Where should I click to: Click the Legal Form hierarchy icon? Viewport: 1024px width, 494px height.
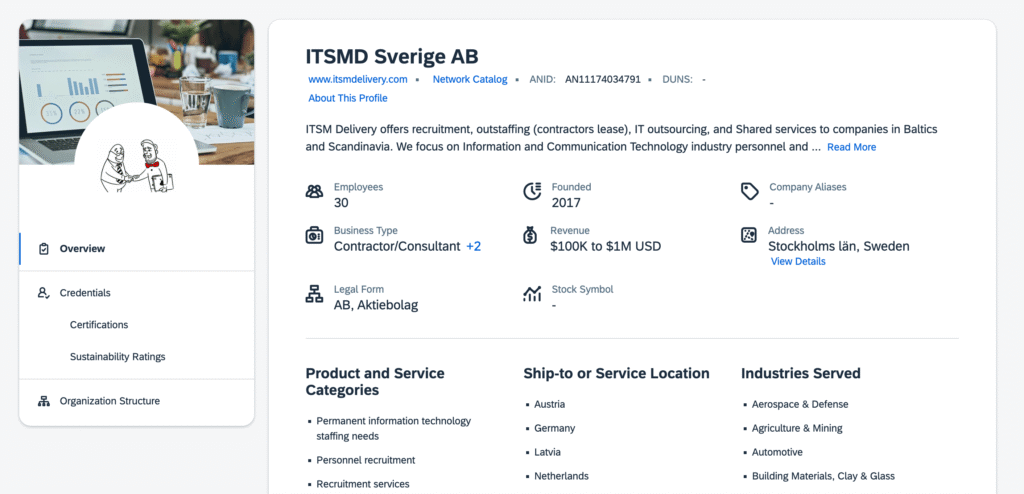pyautogui.click(x=314, y=294)
